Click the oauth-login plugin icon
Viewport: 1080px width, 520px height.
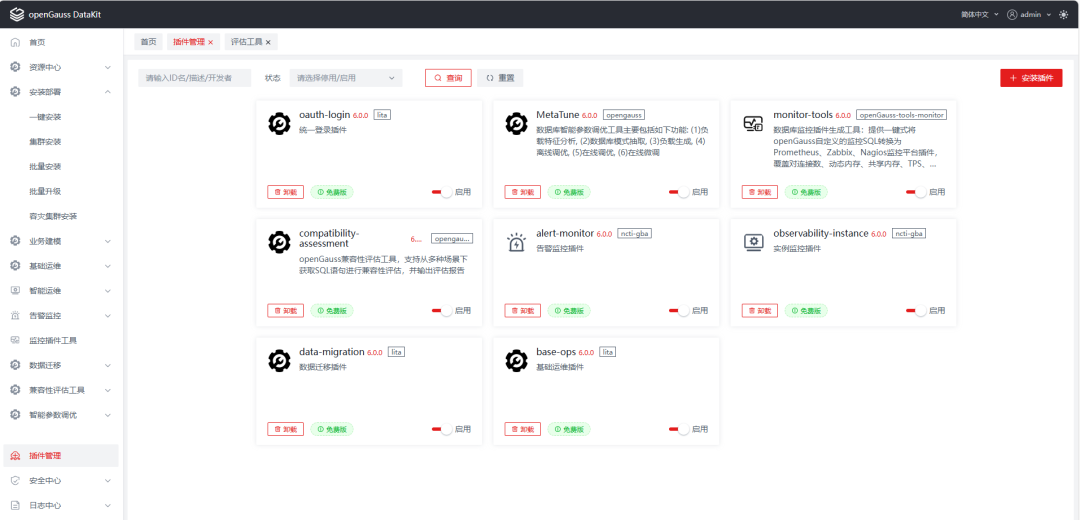[x=279, y=123]
